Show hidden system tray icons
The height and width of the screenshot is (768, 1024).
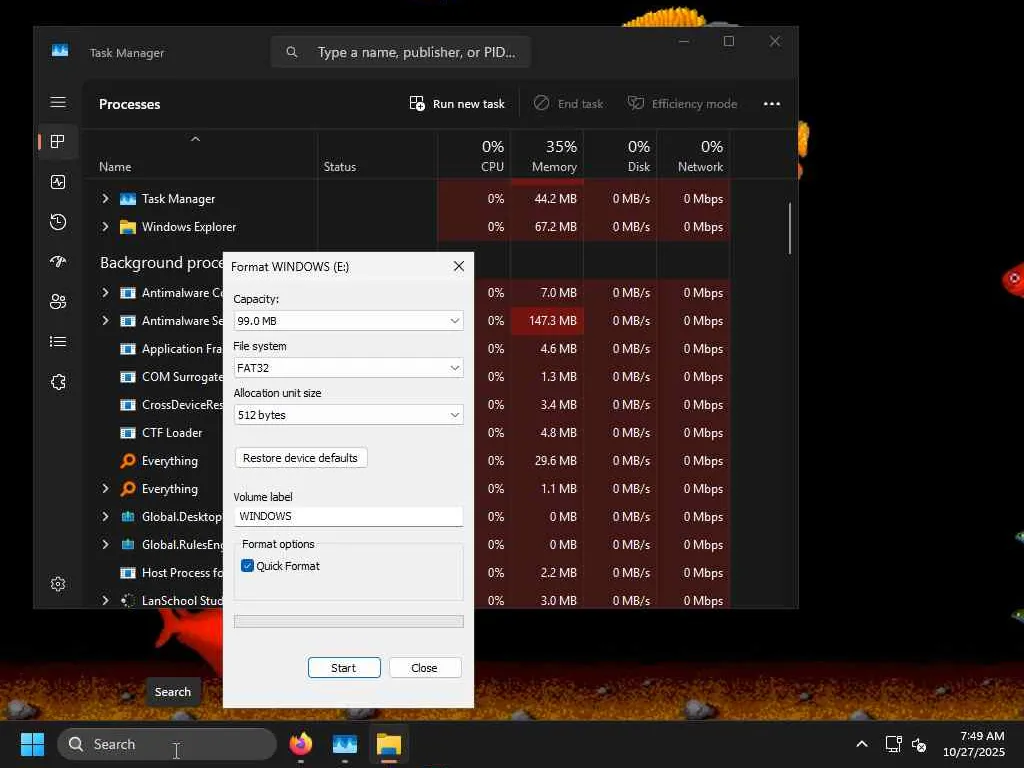[x=862, y=744]
